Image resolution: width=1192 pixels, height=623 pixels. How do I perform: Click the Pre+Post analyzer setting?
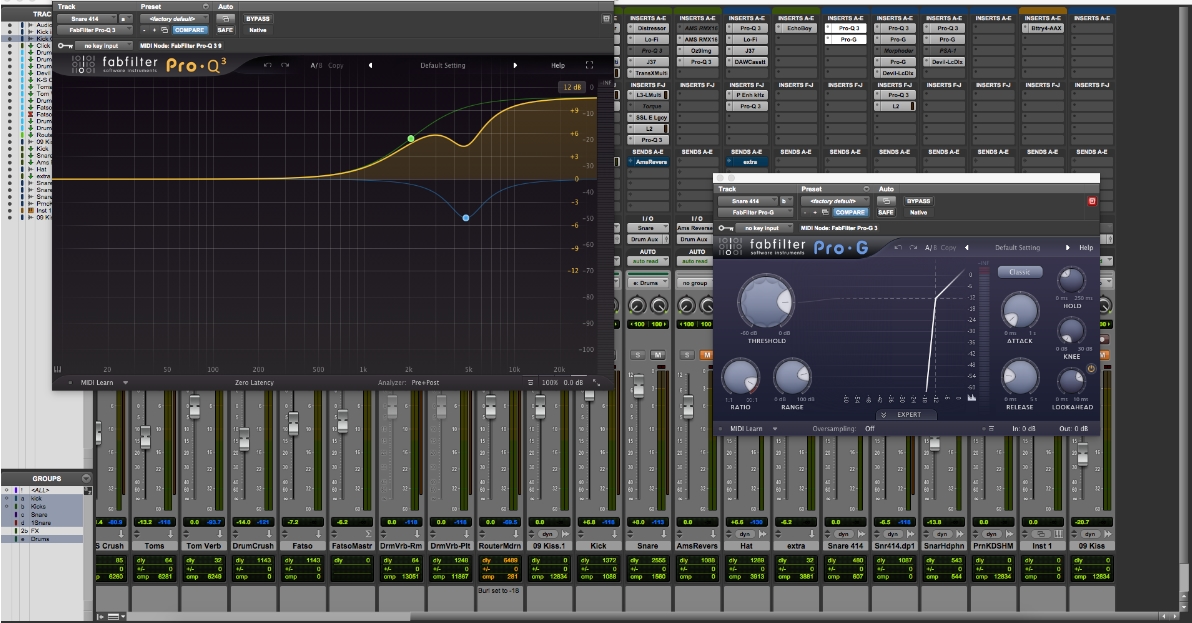coord(426,382)
